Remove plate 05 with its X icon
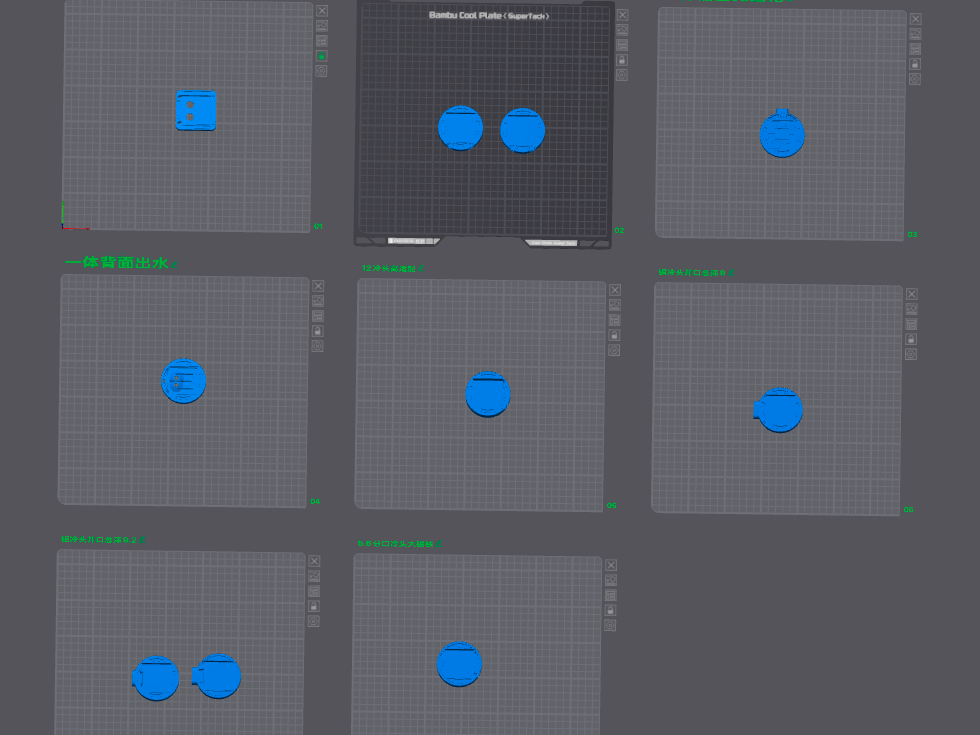 click(615, 289)
